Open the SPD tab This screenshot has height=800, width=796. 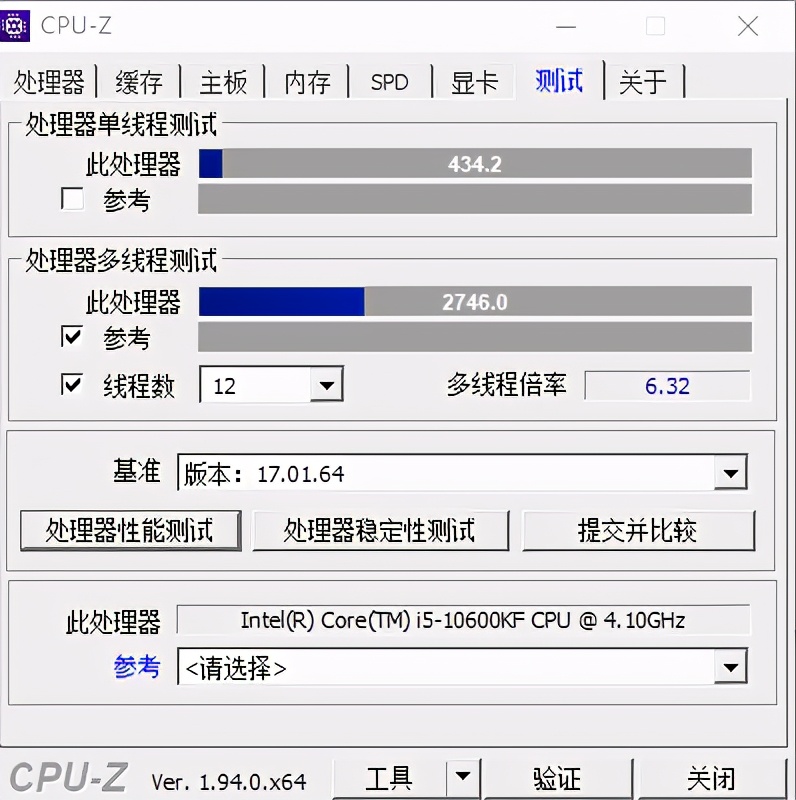pyautogui.click(x=390, y=82)
